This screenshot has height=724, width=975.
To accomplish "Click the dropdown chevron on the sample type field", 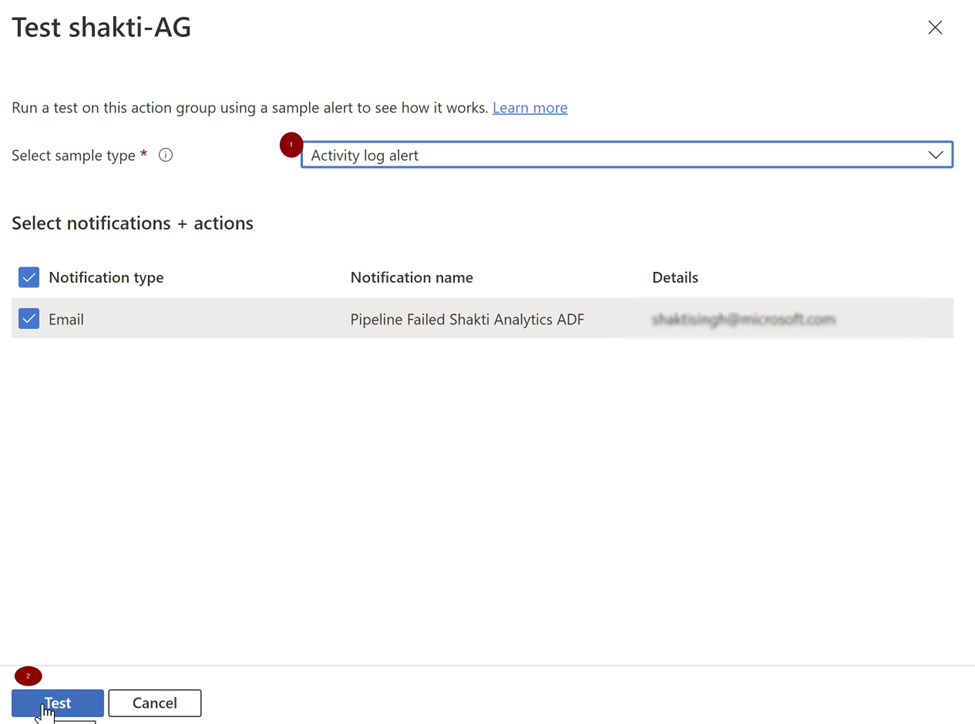I will click(x=936, y=155).
